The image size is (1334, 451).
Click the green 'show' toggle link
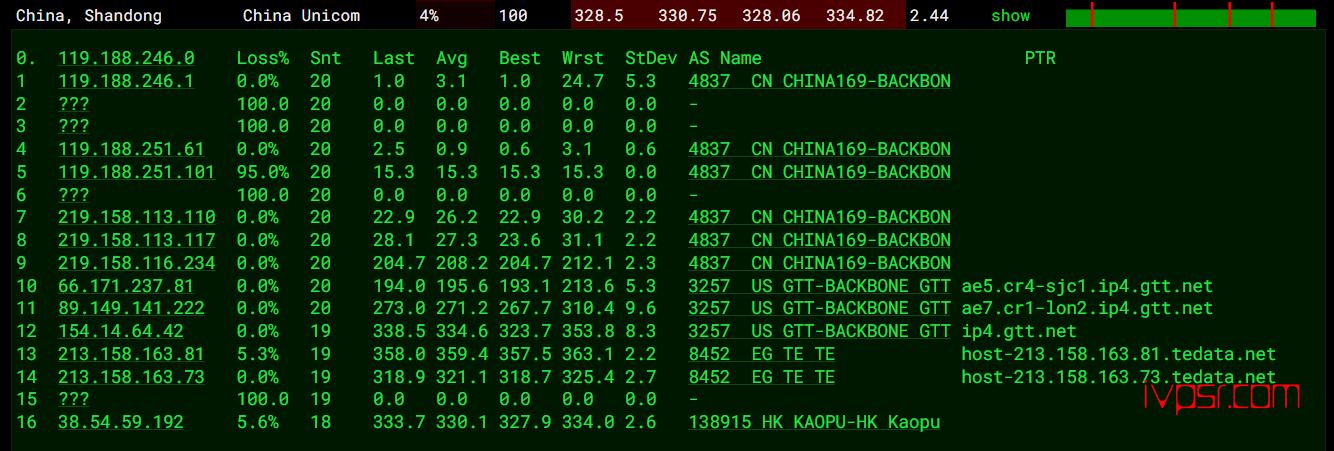[1010, 16]
